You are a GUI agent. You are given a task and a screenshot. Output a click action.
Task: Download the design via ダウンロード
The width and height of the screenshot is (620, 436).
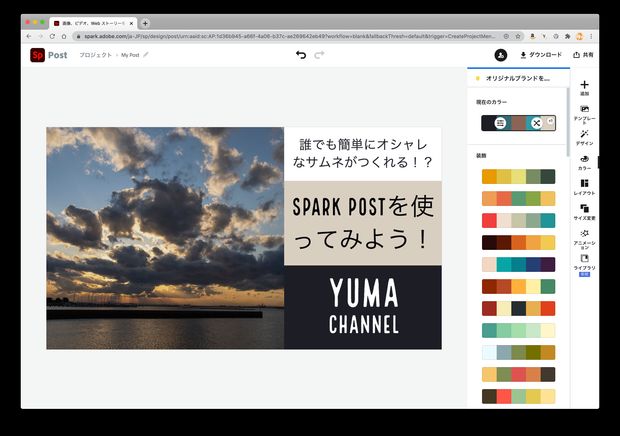click(x=541, y=55)
